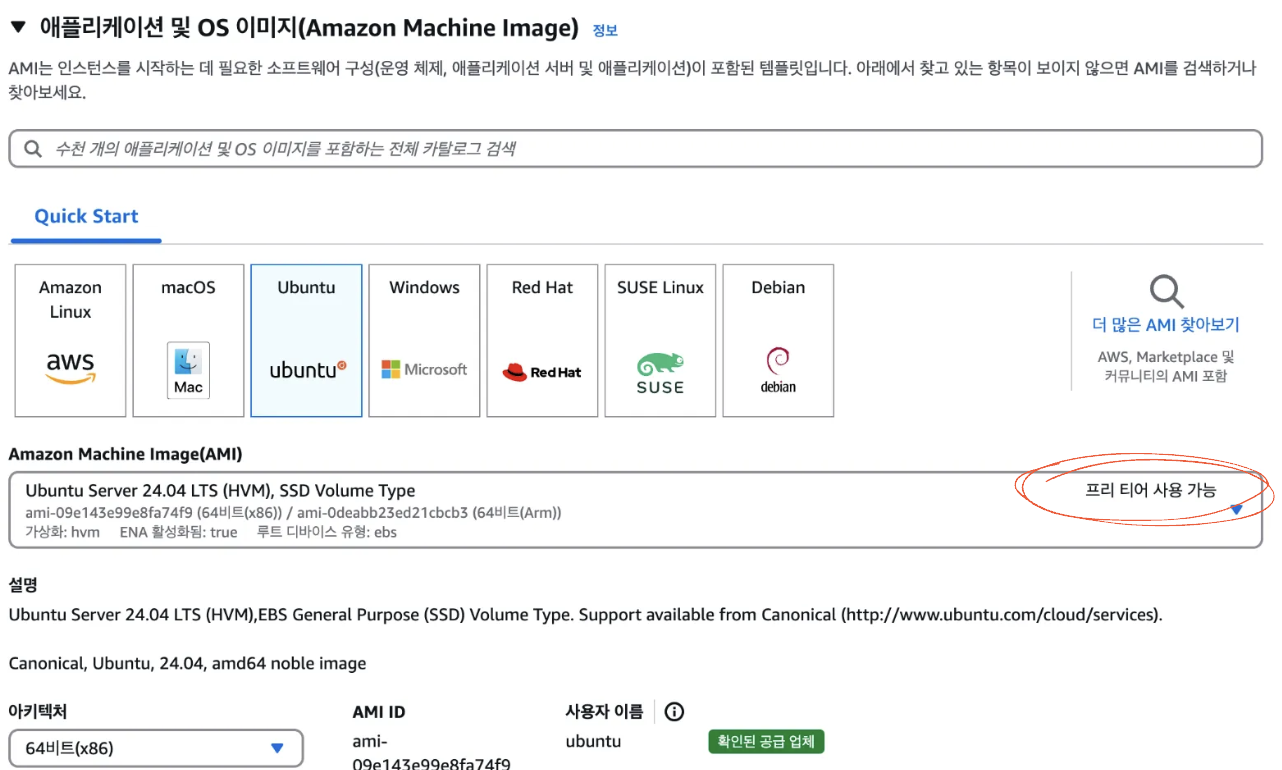Open the 정보 info link
Image resolution: width=1282 pixels, height=770 pixels.
[x=605, y=31]
